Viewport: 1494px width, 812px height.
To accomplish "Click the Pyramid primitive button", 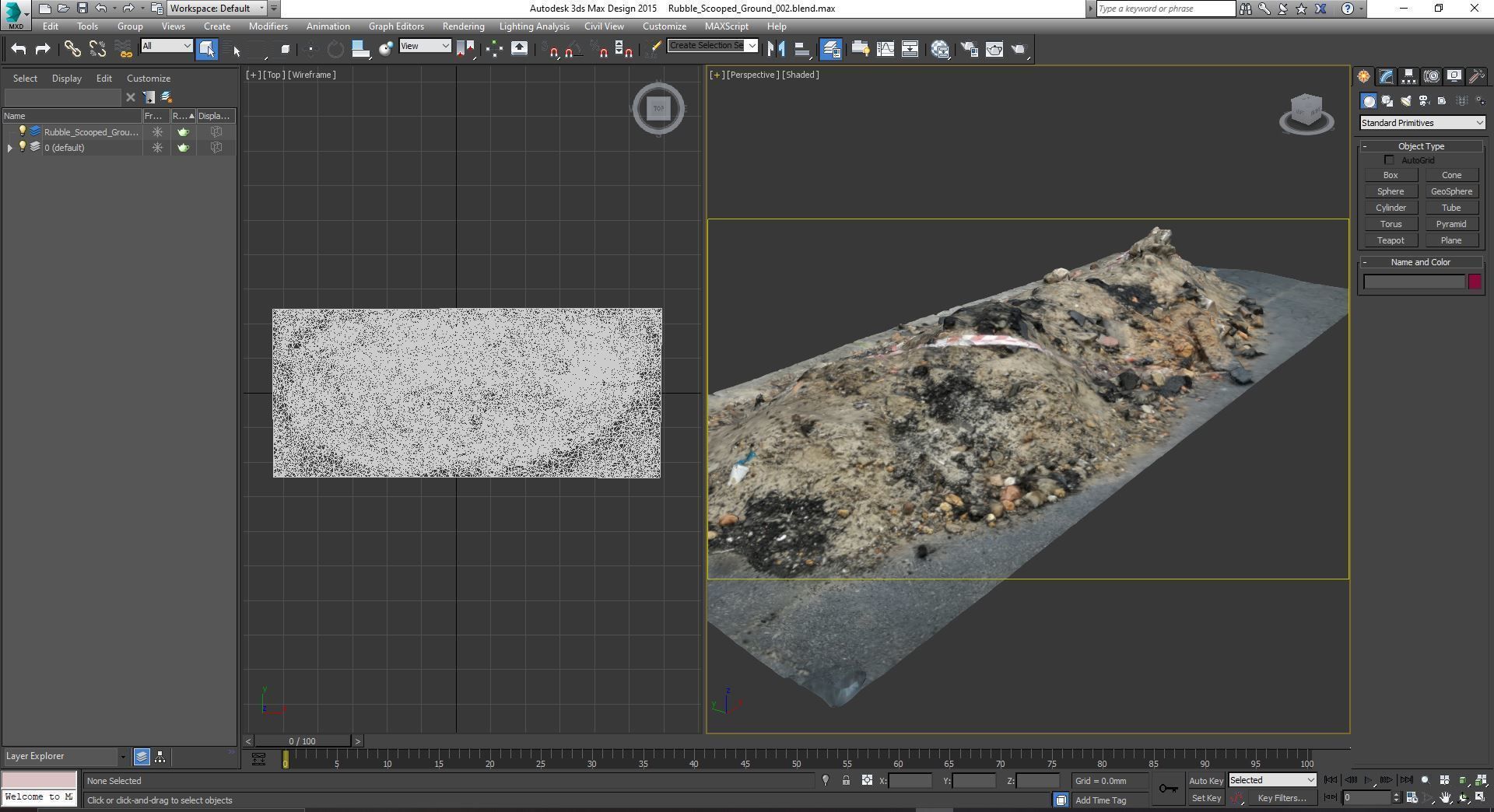I will 1451,224.
